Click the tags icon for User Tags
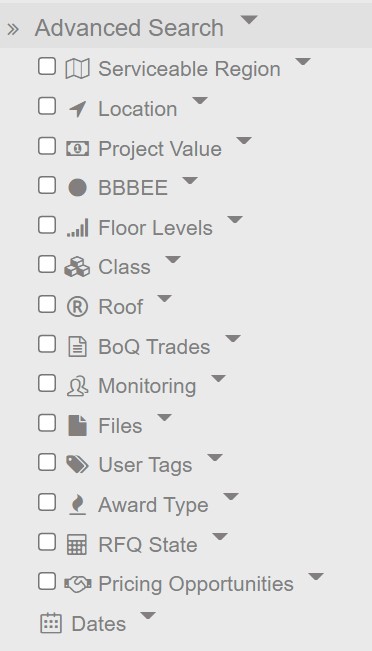This screenshot has width=372, height=651. pyautogui.click(x=77, y=464)
